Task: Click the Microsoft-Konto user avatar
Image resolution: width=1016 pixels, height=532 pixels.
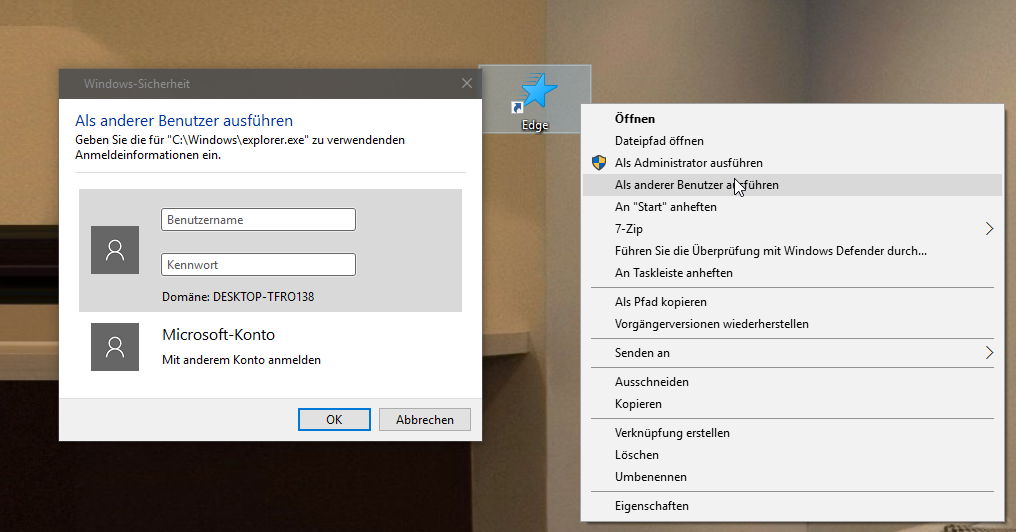Action: (x=115, y=347)
